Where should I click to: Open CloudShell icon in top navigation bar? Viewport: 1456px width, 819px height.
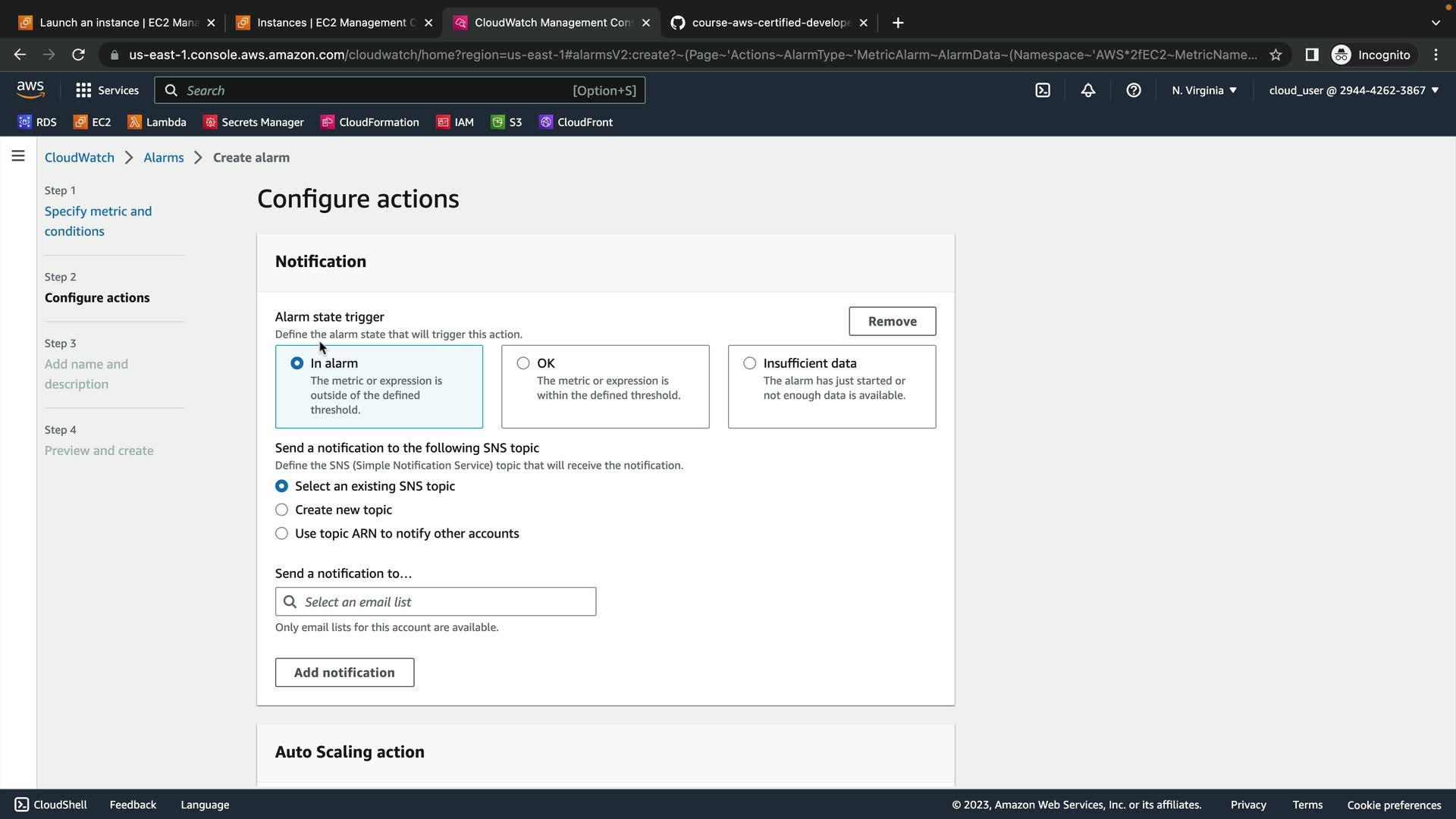(1043, 90)
